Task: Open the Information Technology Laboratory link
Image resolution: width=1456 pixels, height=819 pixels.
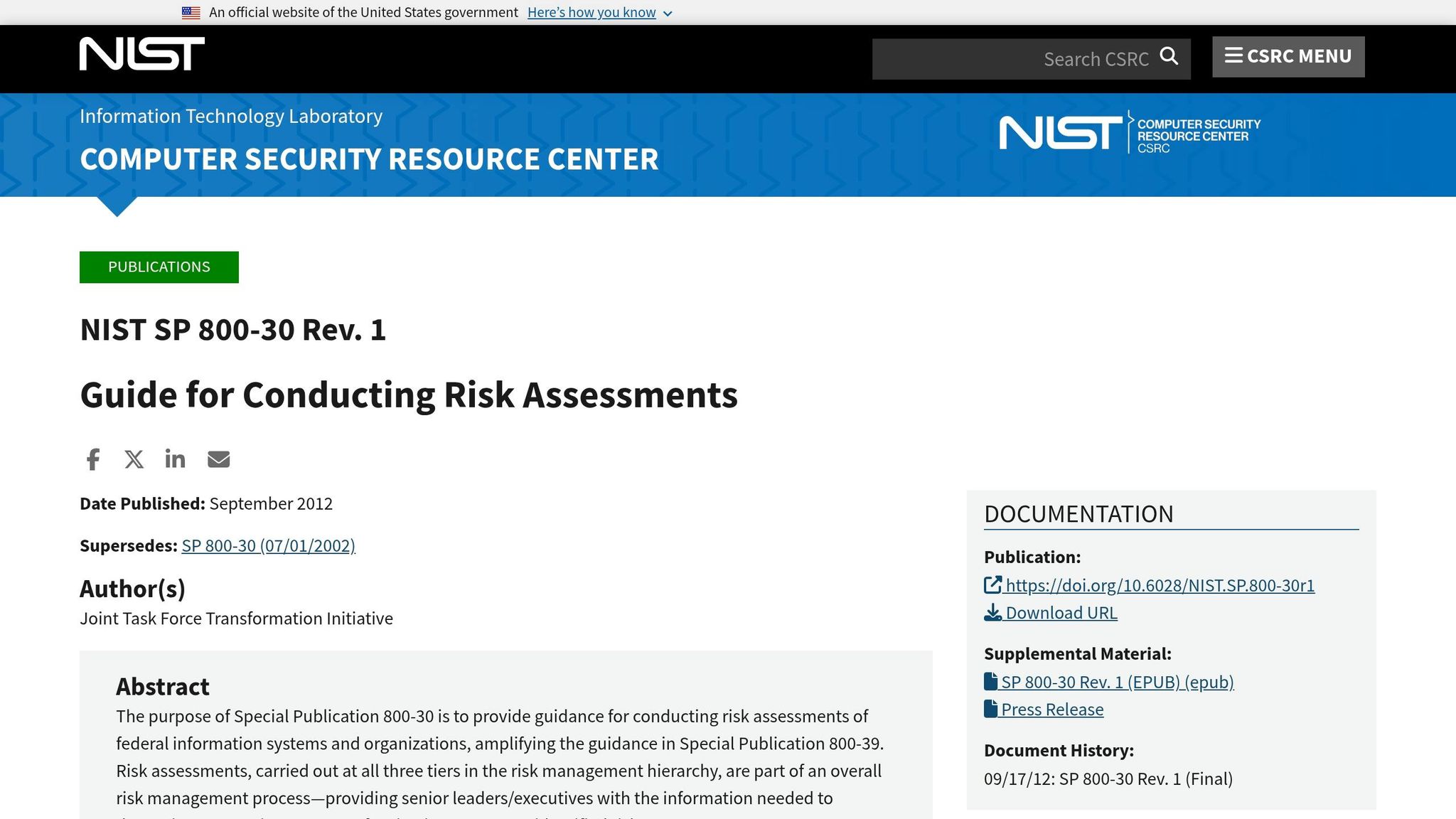Action: (x=231, y=116)
